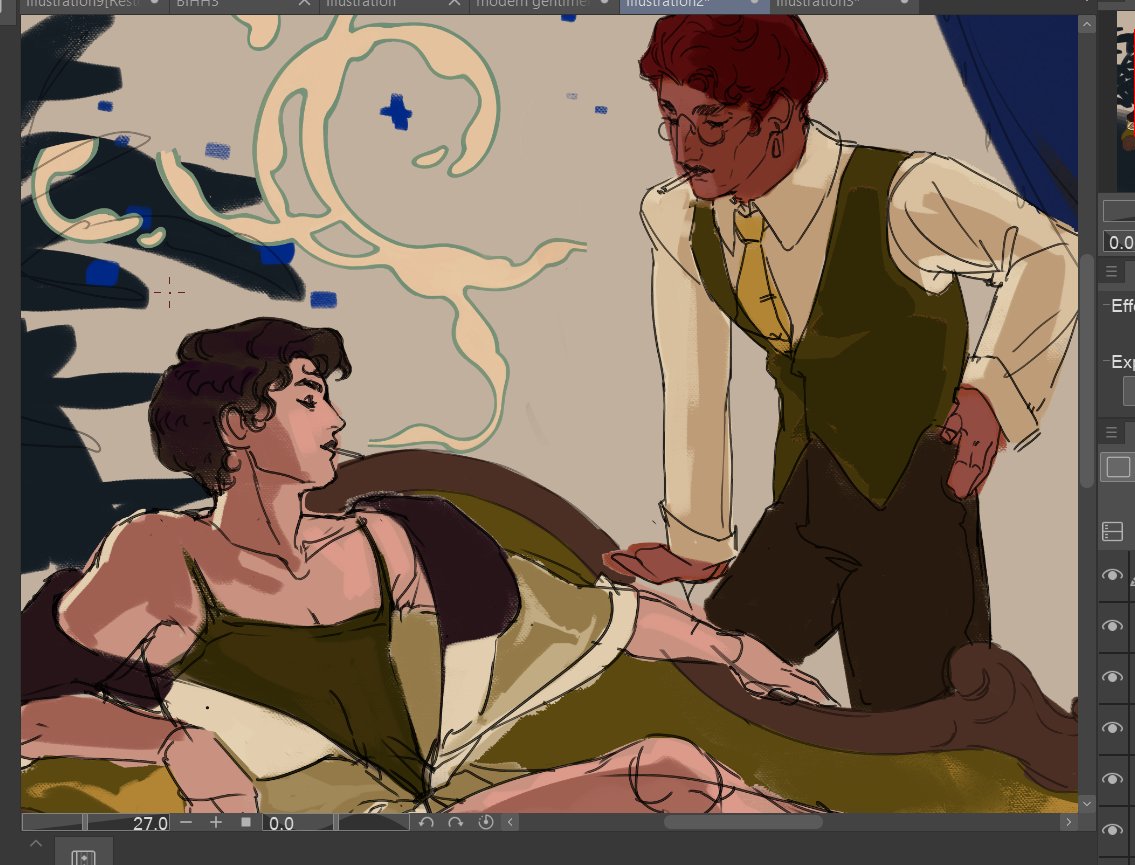Click the 0.0 value field in right panel

tap(1119, 242)
